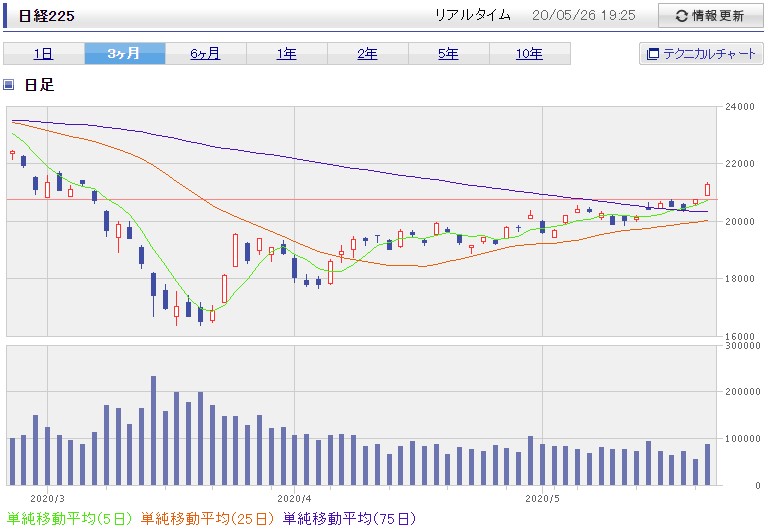Open the 2年 chart view
Image resolution: width=770 pixels, height=532 pixels.
tap(368, 54)
